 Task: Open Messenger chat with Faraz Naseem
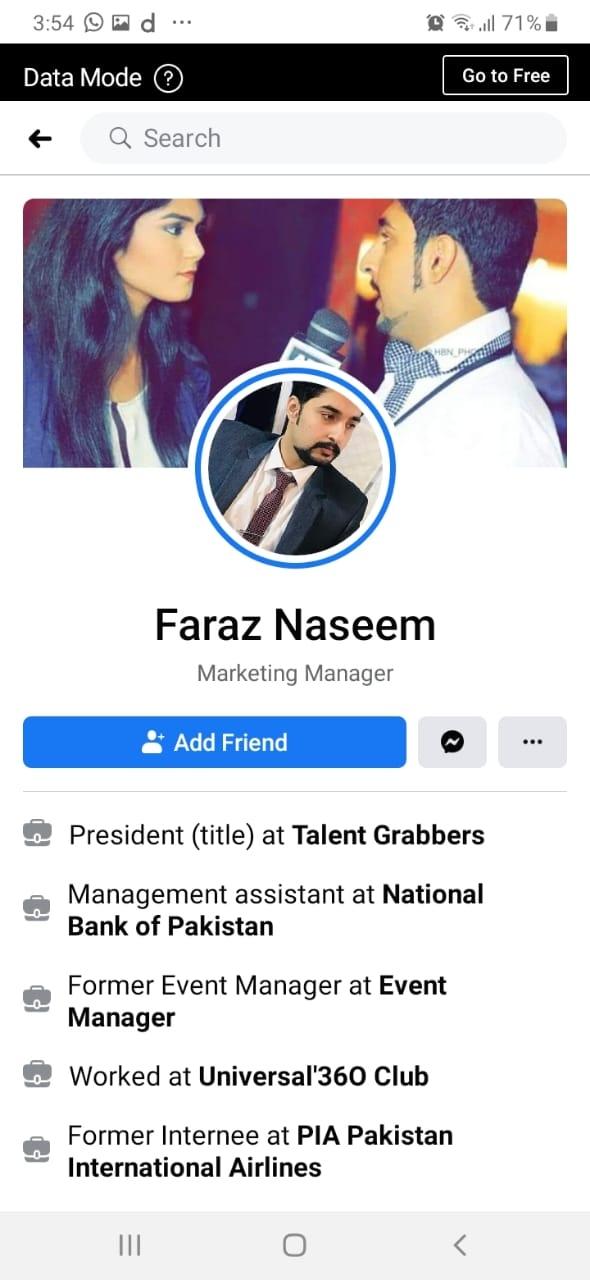[x=452, y=742]
